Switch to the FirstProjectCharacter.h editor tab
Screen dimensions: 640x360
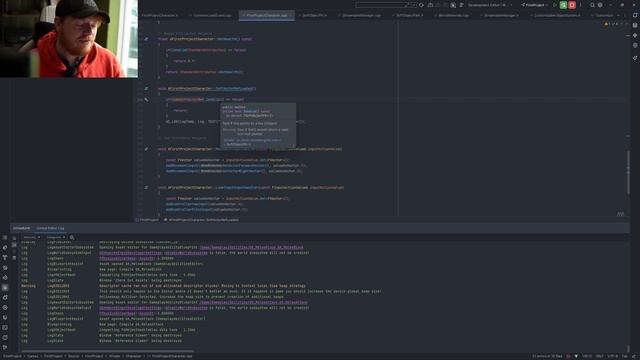[160, 16]
